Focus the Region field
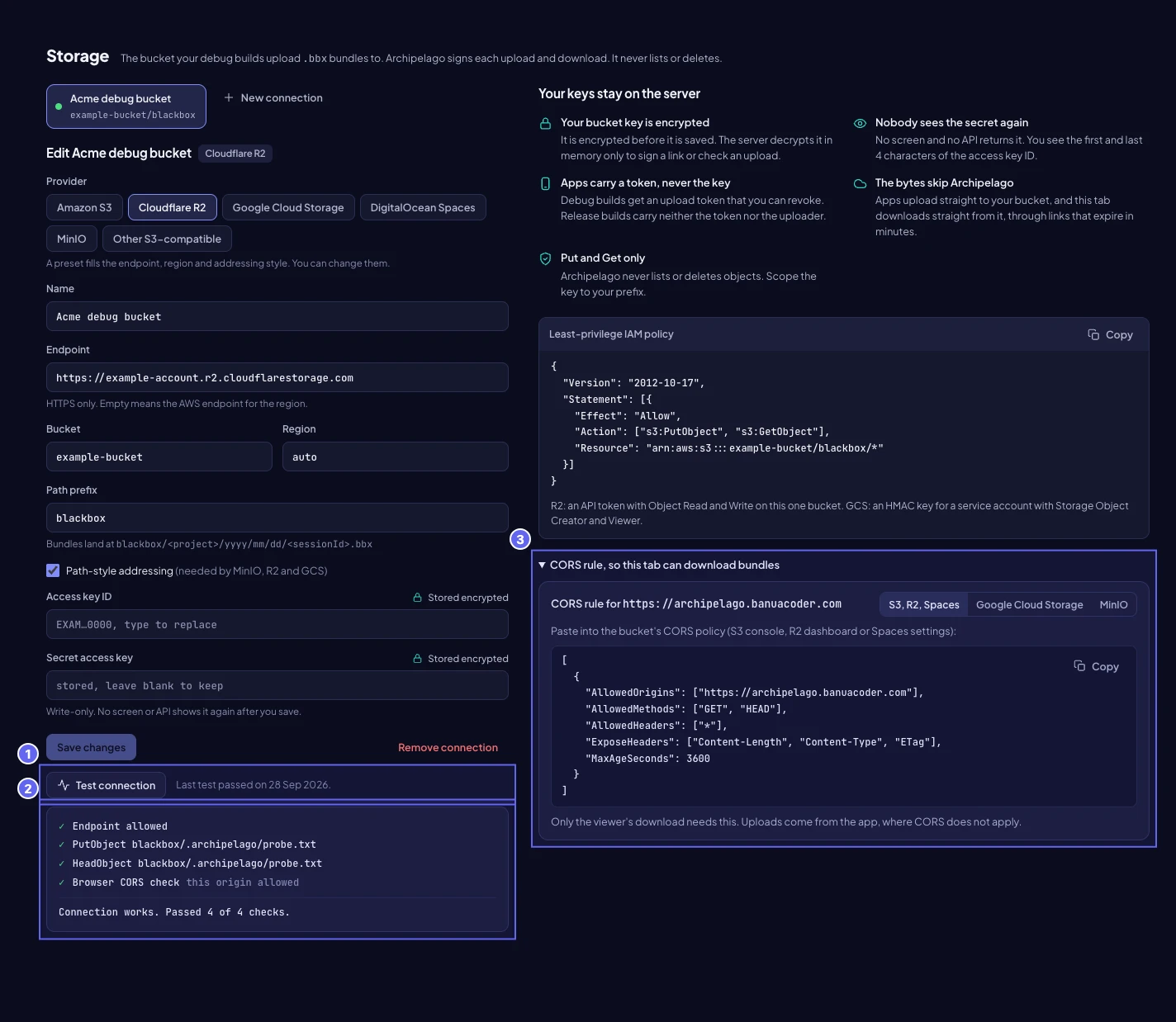 396,457
